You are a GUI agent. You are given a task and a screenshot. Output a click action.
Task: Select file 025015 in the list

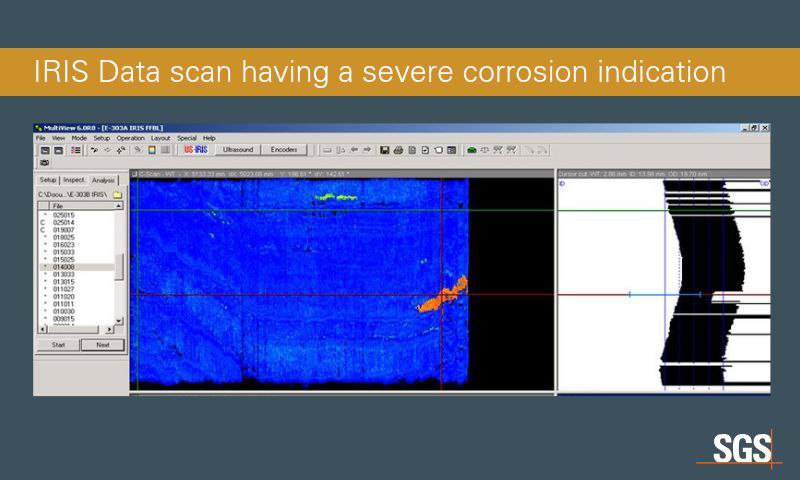64,215
